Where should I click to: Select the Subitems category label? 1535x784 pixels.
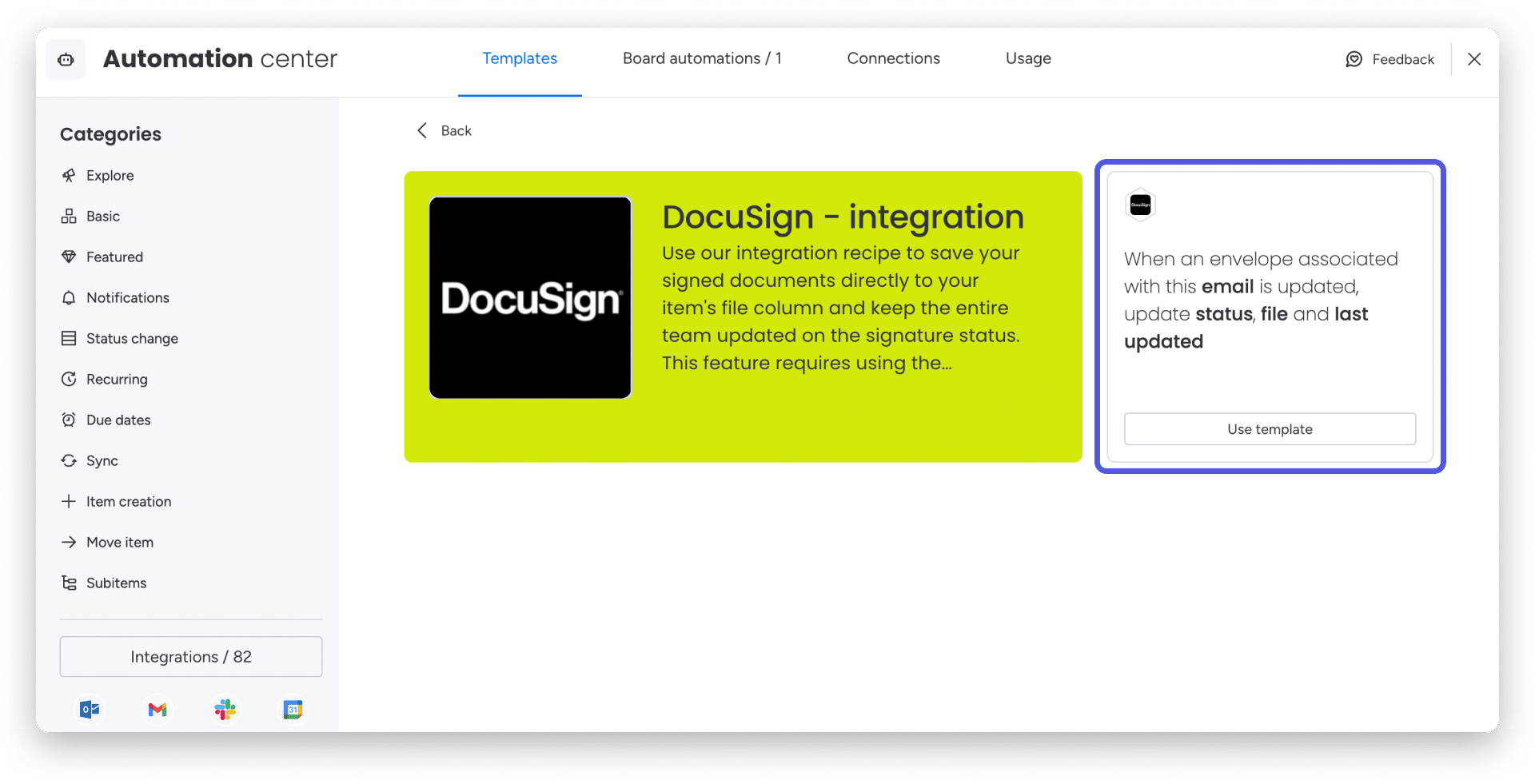point(117,583)
